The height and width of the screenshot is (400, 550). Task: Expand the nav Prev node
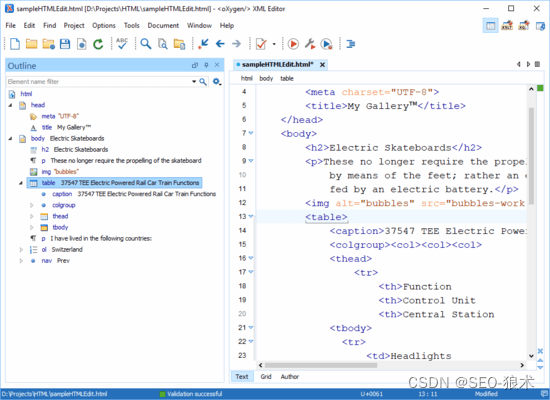pyautogui.click(x=21, y=261)
